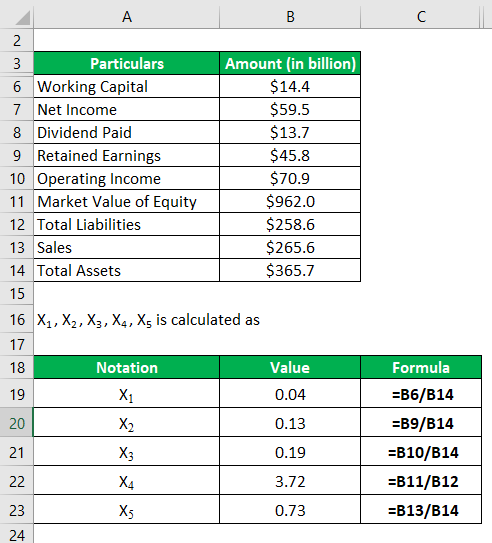Select the $13.7 value cell
This screenshot has height=543, width=492.
290,133
